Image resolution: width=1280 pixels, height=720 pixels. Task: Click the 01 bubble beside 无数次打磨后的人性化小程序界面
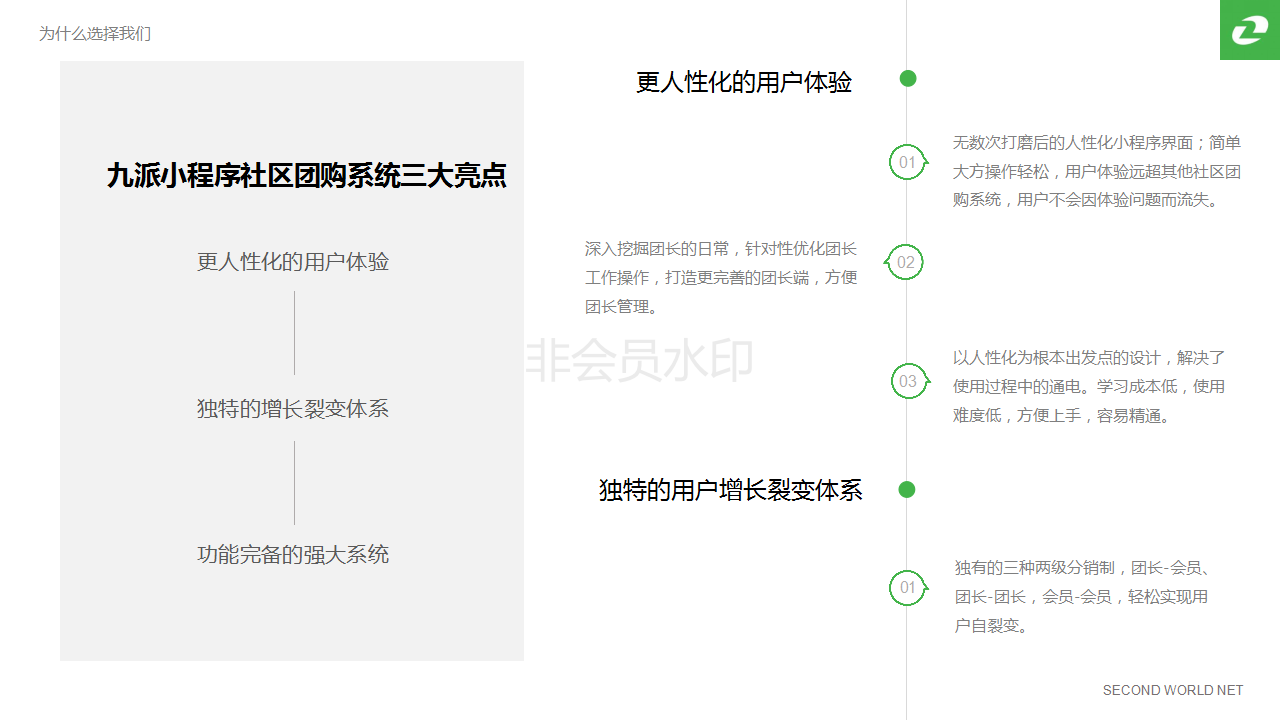908,162
